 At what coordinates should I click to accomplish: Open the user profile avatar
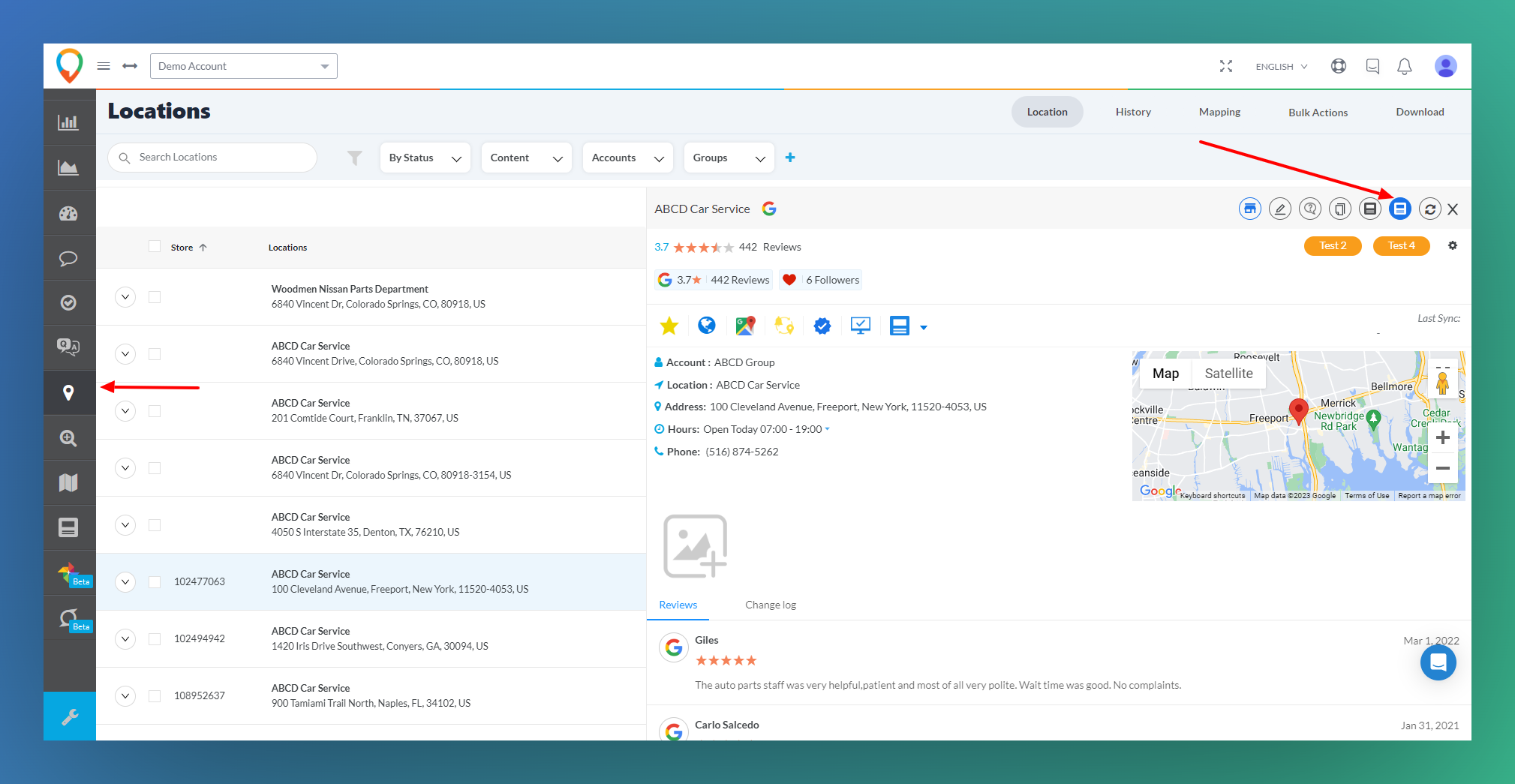coord(1446,66)
